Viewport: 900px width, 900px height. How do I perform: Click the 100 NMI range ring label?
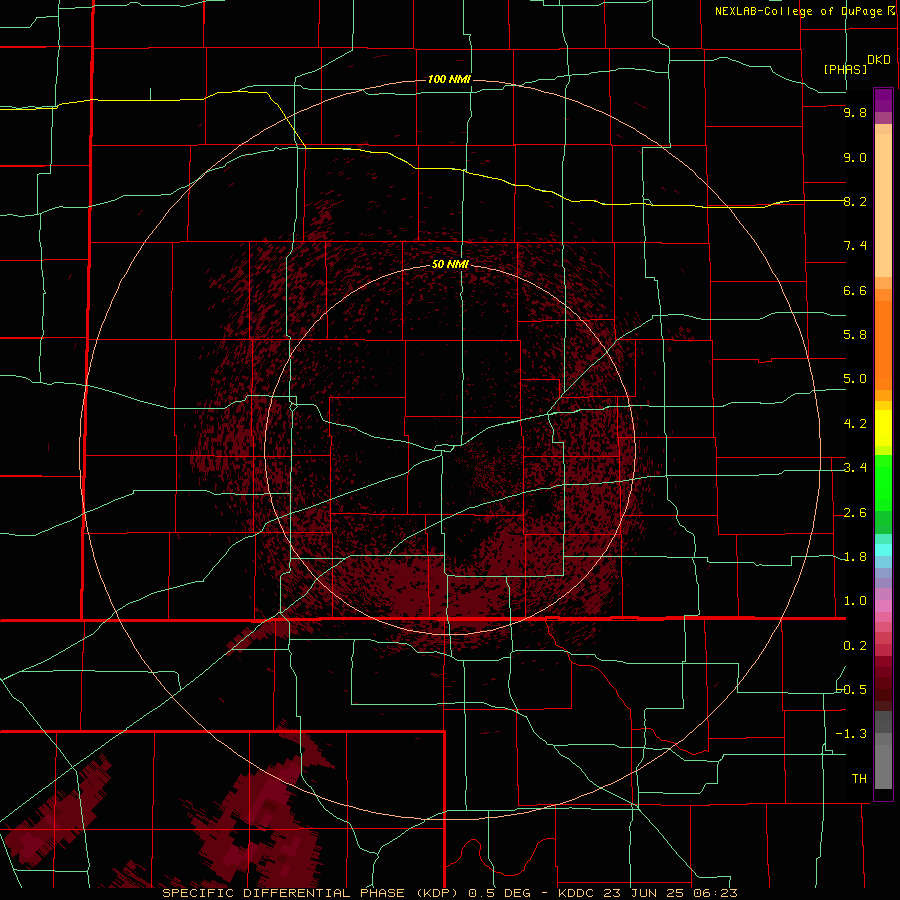coord(449,79)
